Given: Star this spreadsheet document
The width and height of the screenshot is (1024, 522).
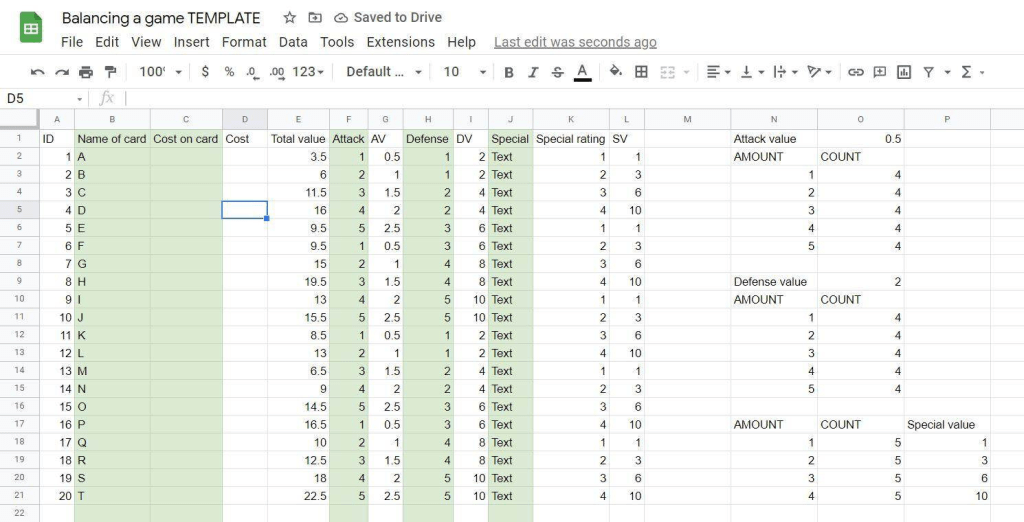Looking at the screenshot, I should [x=290, y=18].
